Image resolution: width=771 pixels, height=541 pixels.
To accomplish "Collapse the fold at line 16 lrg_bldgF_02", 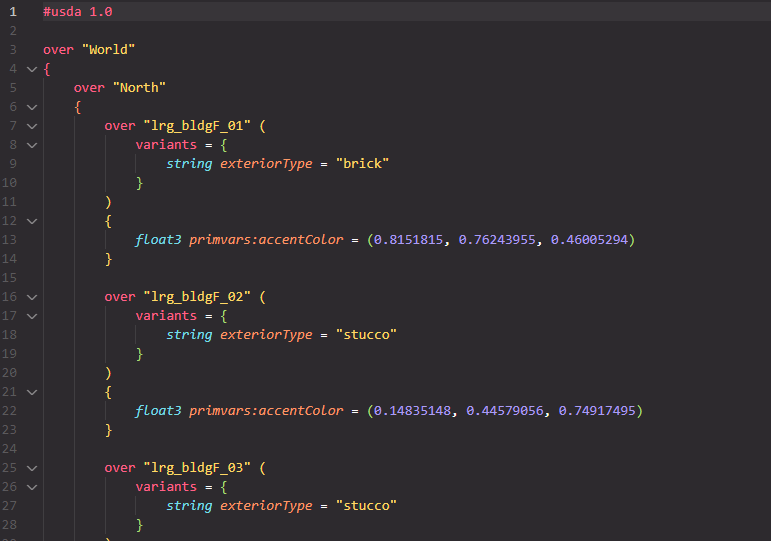I will click(32, 298).
